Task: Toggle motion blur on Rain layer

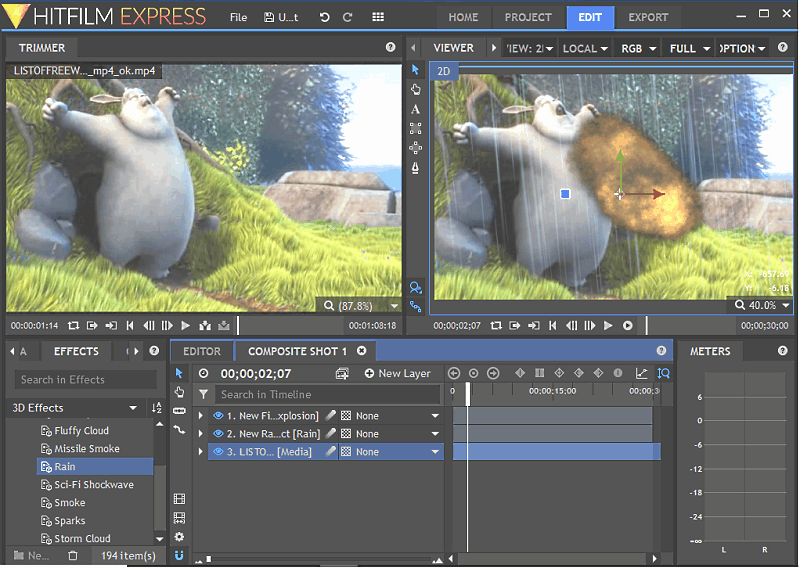Action: click(x=331, y=433)
